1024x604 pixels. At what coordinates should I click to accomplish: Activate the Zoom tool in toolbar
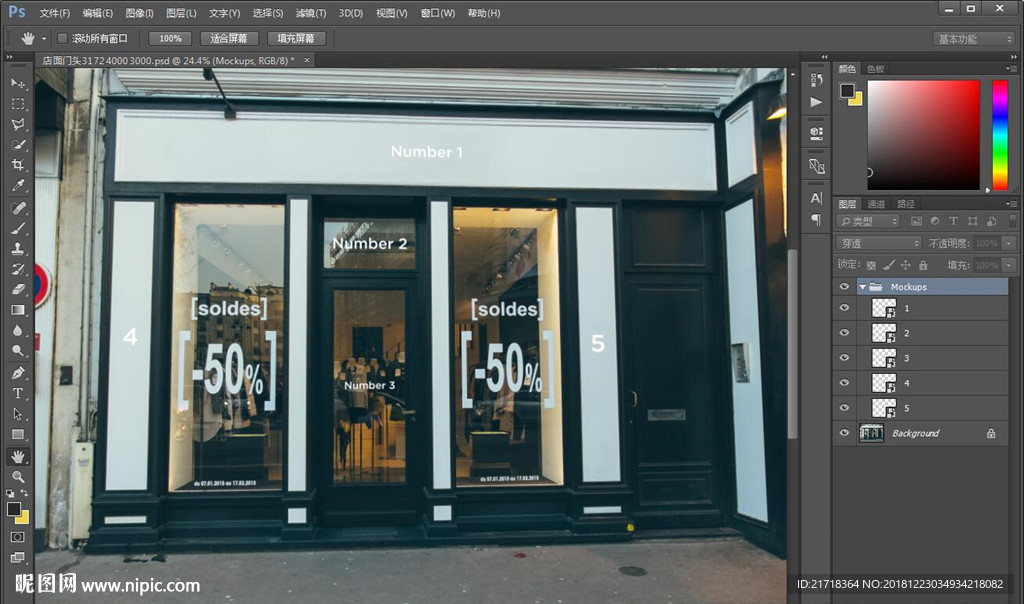coord(18,477)
